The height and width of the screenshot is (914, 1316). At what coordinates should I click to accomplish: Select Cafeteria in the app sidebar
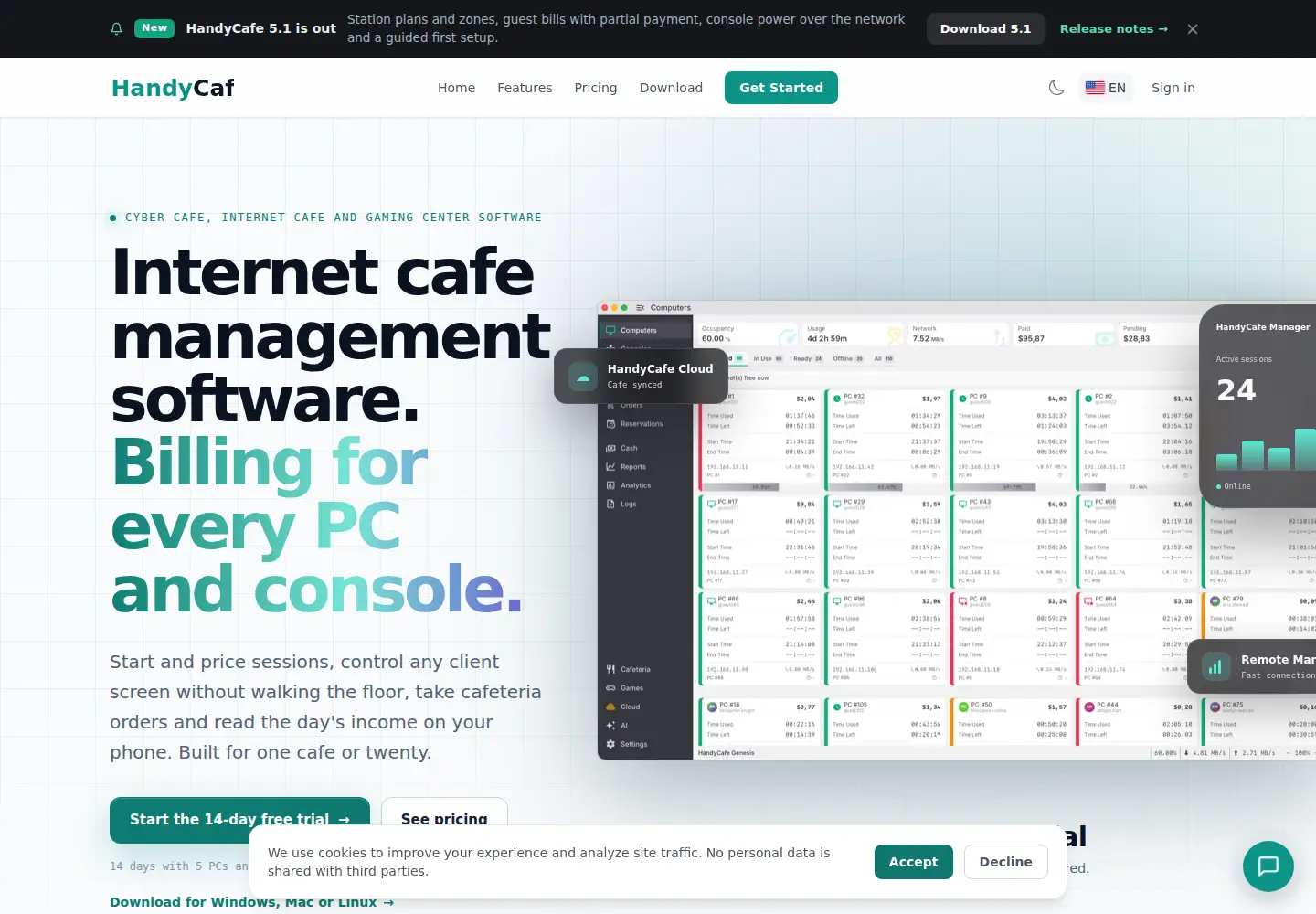(645, 669)
